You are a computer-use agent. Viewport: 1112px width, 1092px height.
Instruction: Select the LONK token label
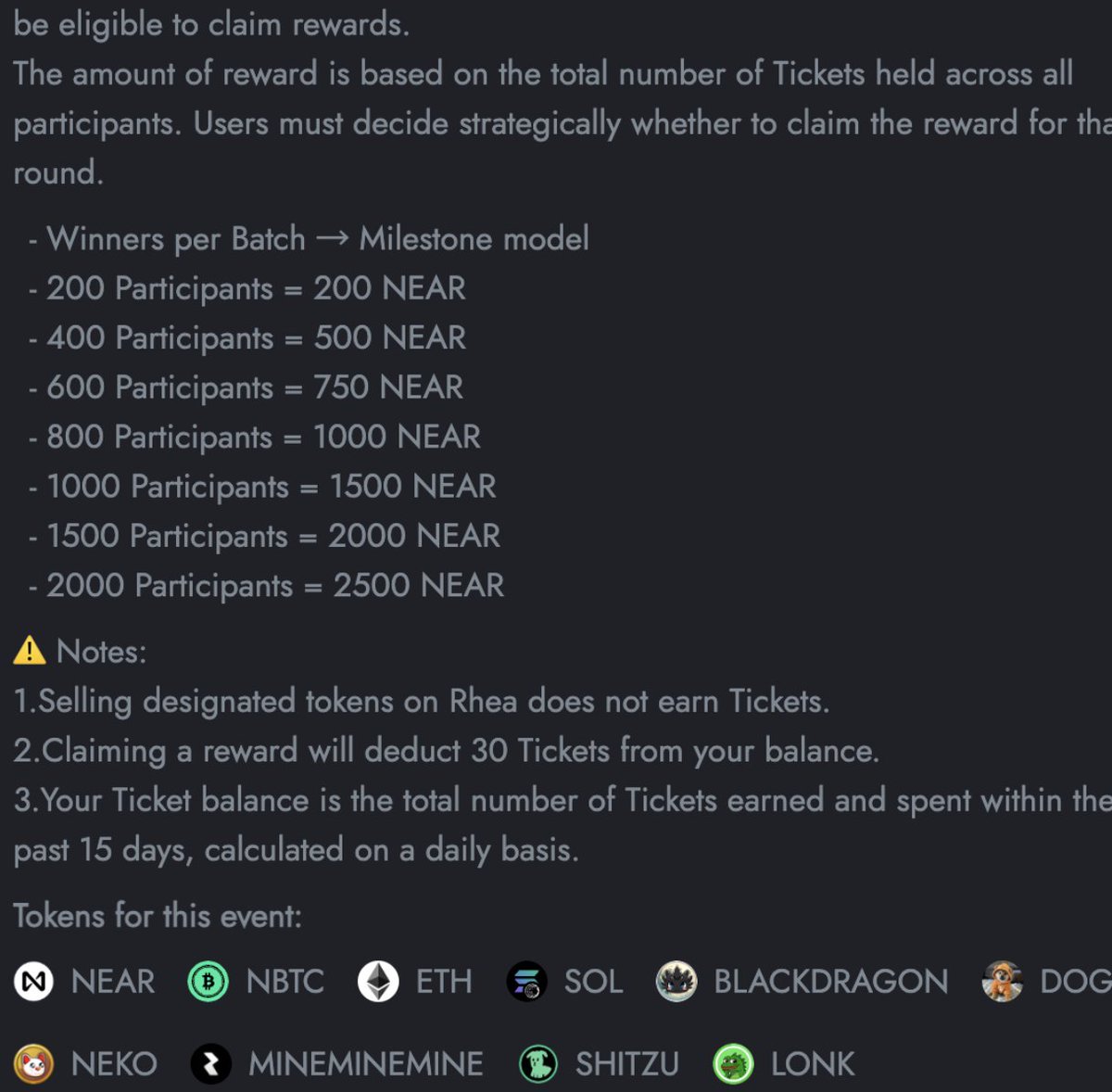[x=813, y=1064]
